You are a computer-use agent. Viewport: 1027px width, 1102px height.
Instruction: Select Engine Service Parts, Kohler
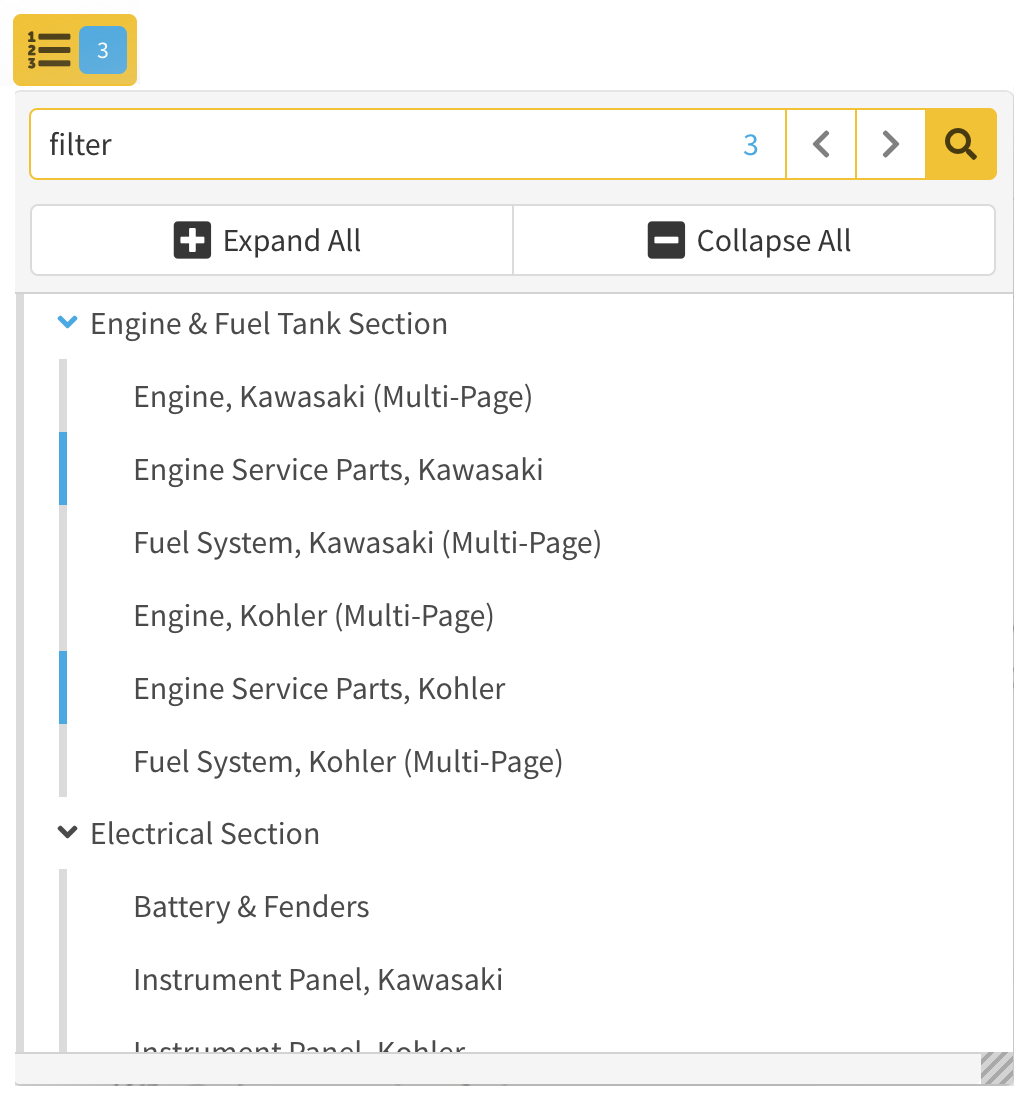pyautogui.click(x=319, y=689)
